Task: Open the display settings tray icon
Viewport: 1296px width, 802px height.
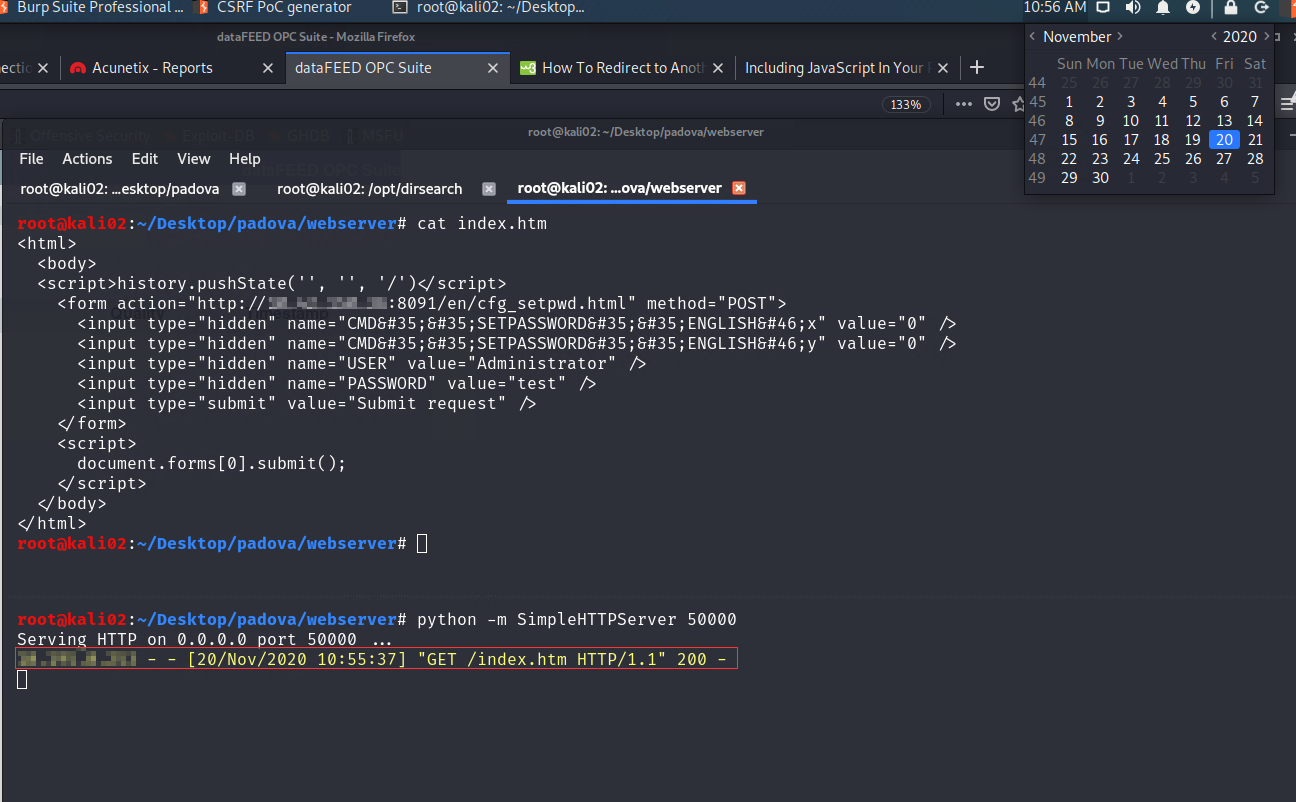Action: [1102, 7]
